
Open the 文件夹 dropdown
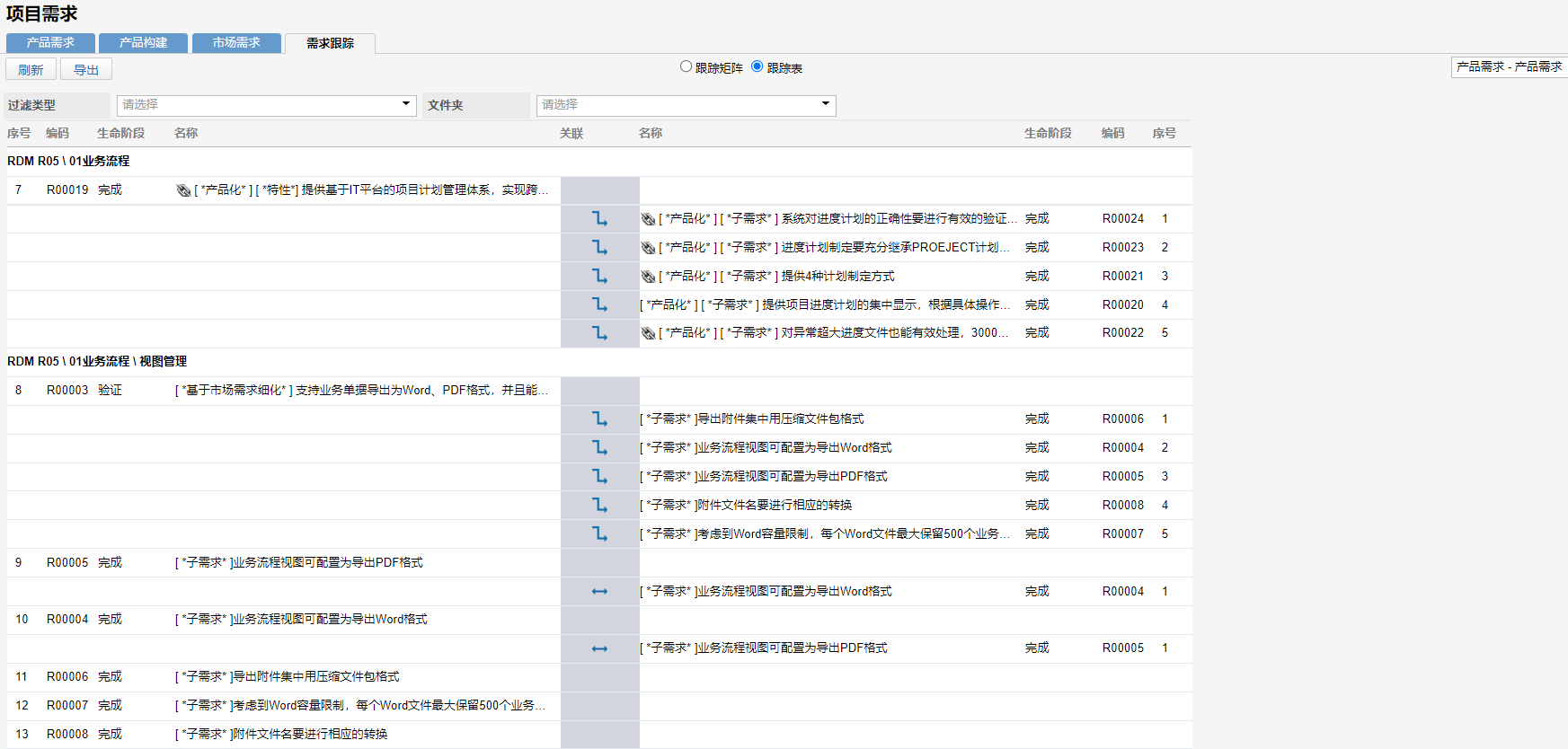coord(687,105)
